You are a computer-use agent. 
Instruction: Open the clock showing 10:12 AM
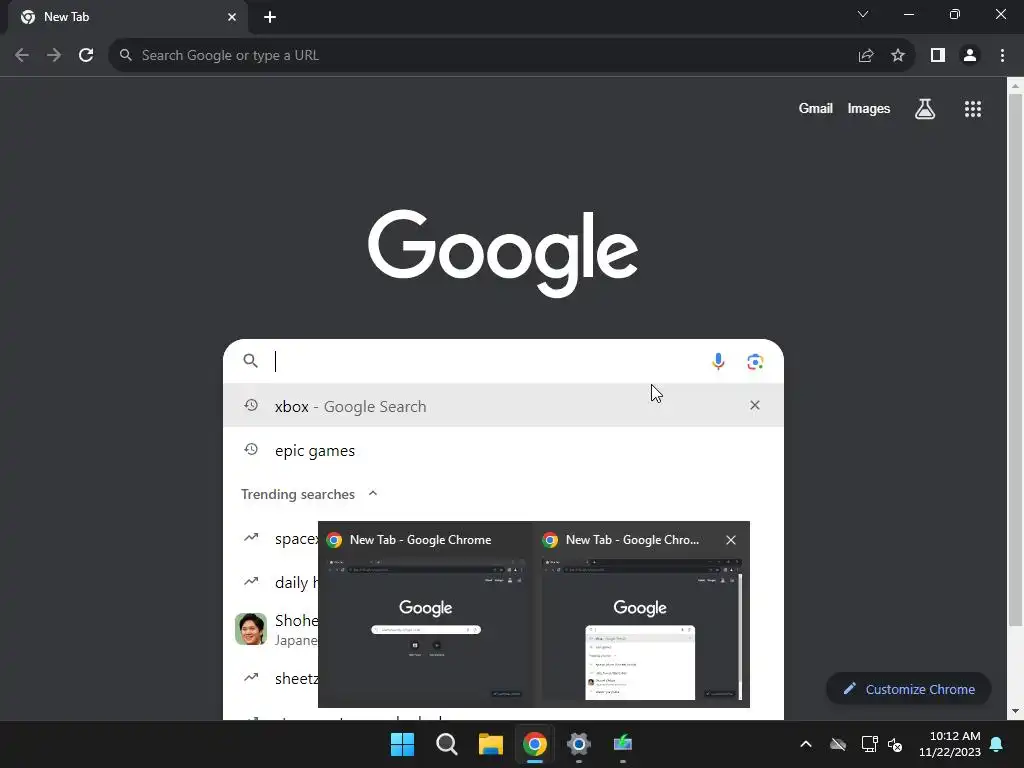point(950,744)
